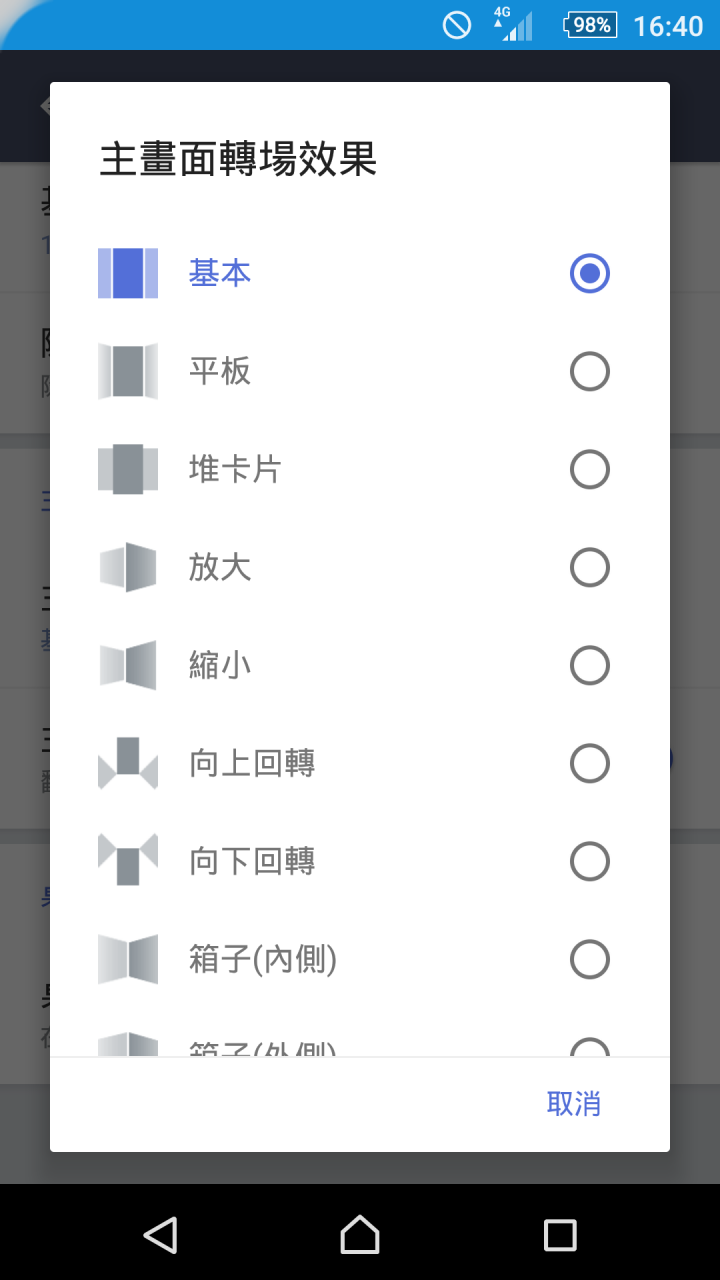Tap the 放大 zoom-in effect icon
The width and height of the screenshot is (720, 1280).
coord(128,567)
